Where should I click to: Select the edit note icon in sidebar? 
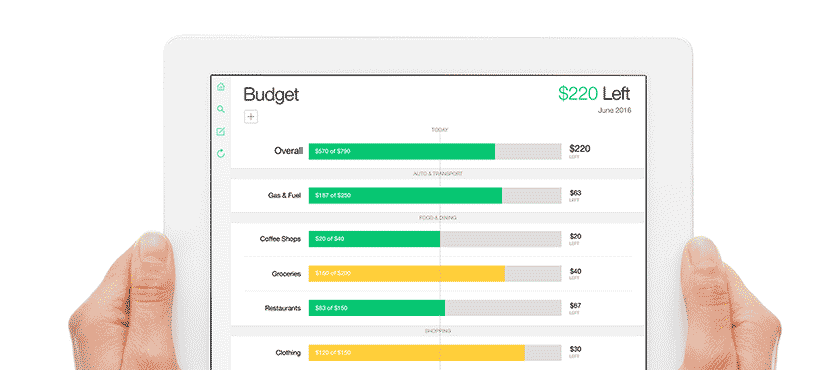click(221, 132)
